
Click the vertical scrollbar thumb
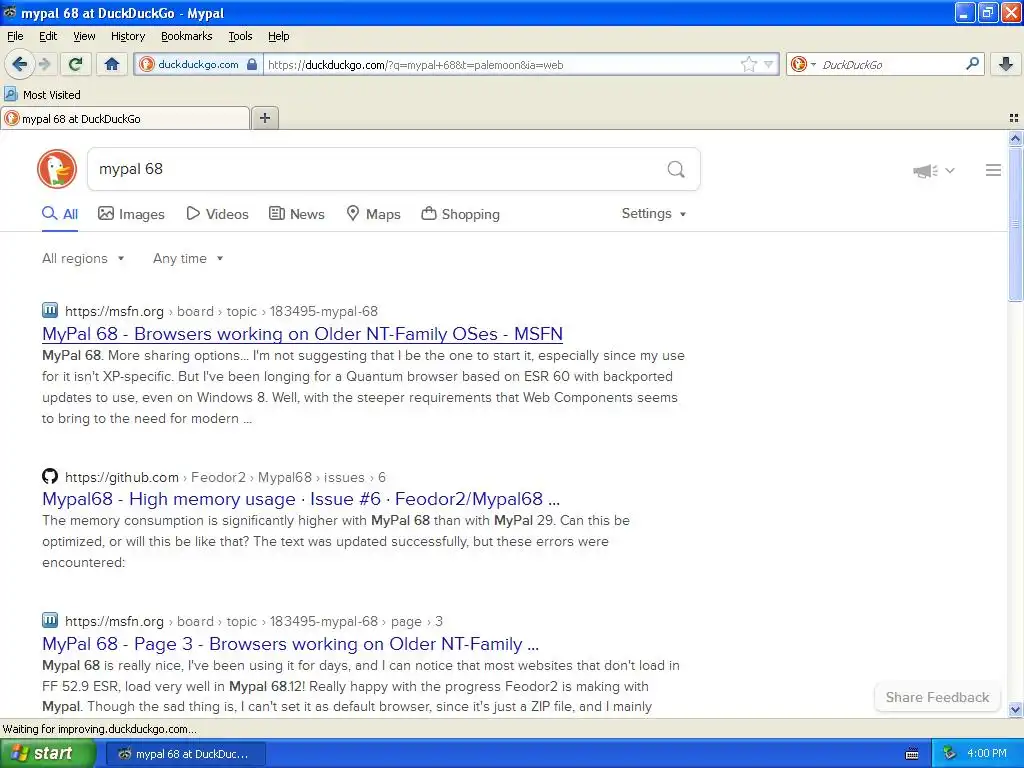point(1015,223)
